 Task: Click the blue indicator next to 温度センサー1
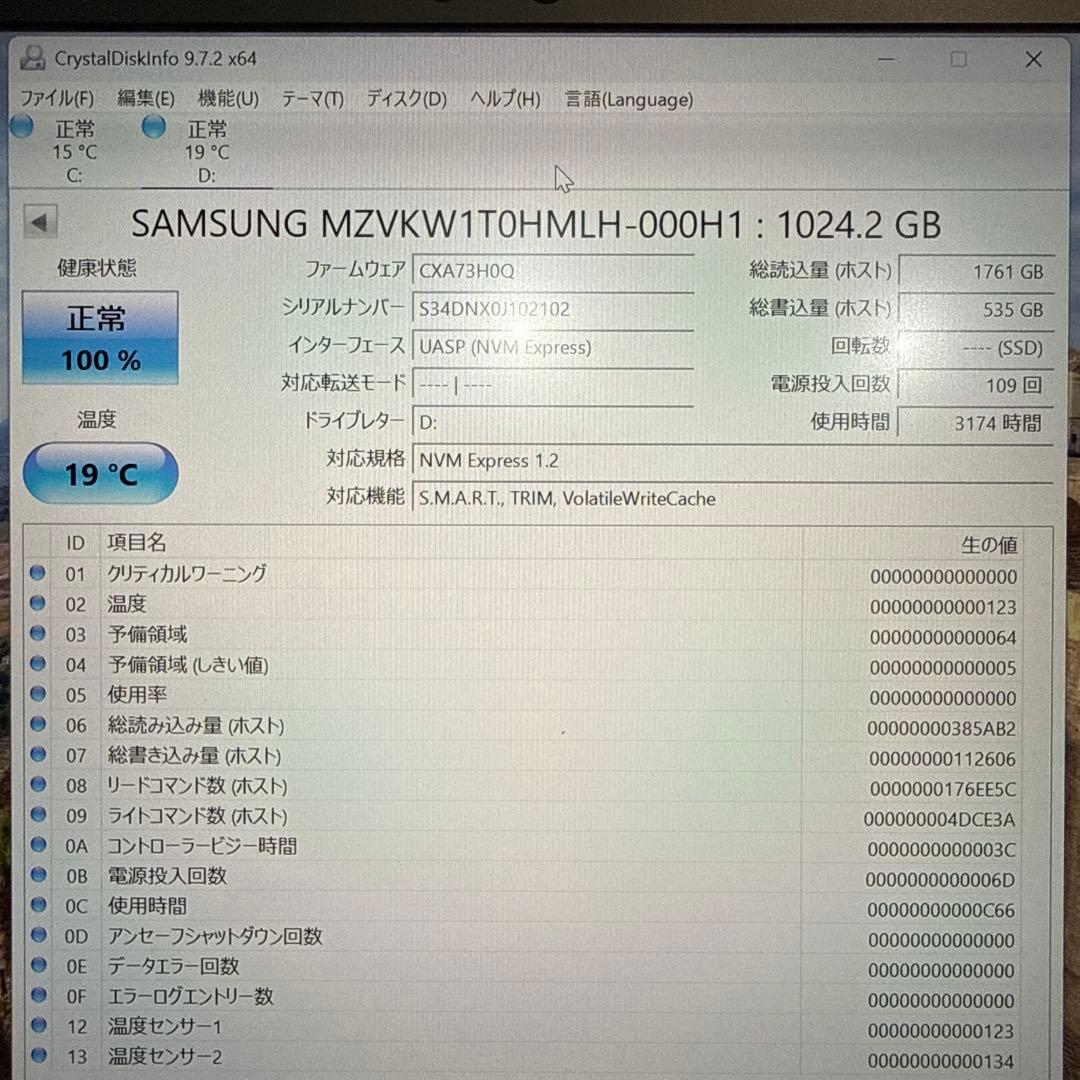point(37,1024)
